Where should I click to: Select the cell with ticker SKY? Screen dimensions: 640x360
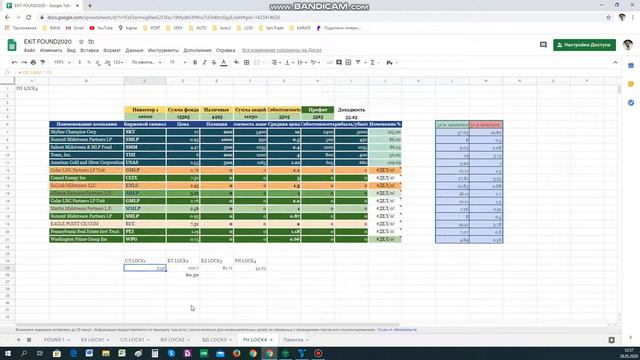(x=145, y=132)
